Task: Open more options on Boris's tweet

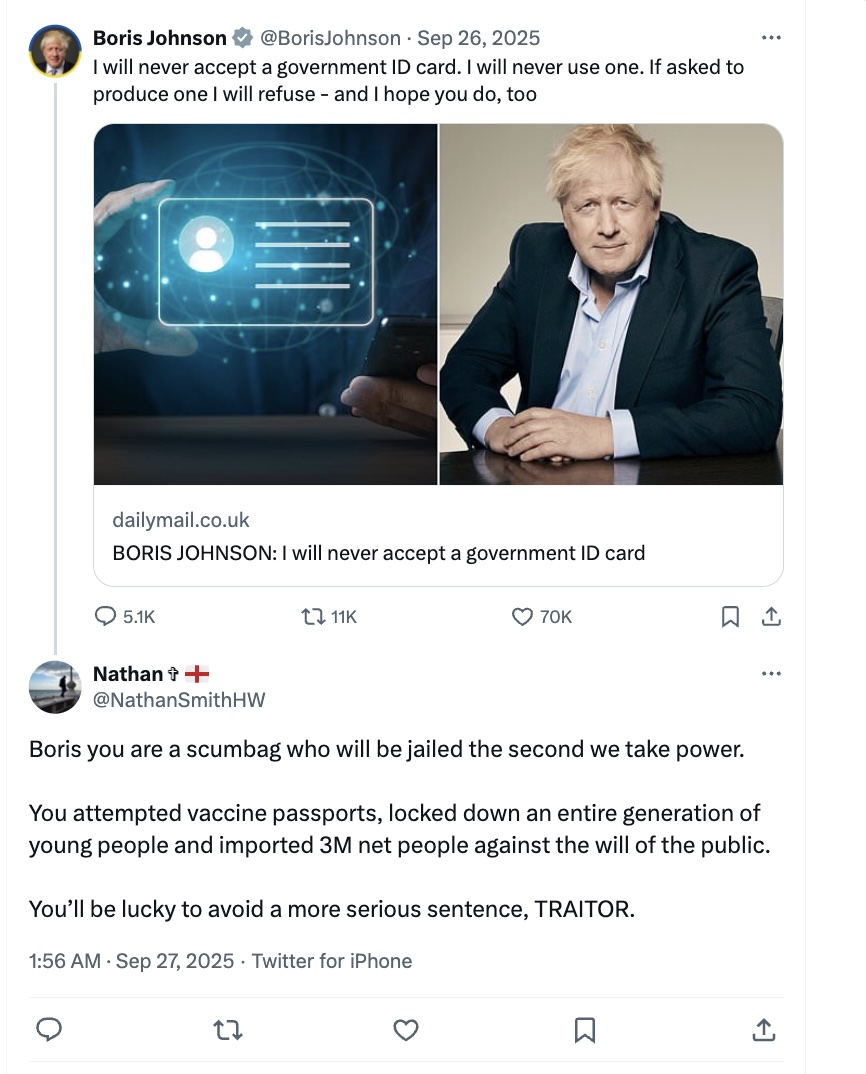Action: click(x=770, y=38)
